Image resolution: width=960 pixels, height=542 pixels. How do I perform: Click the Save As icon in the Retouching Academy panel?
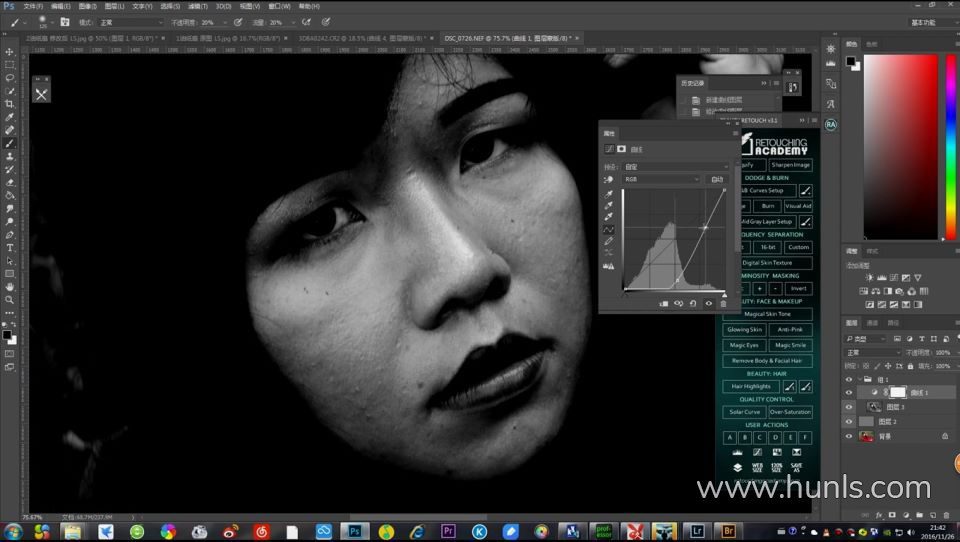coord(796,467)
